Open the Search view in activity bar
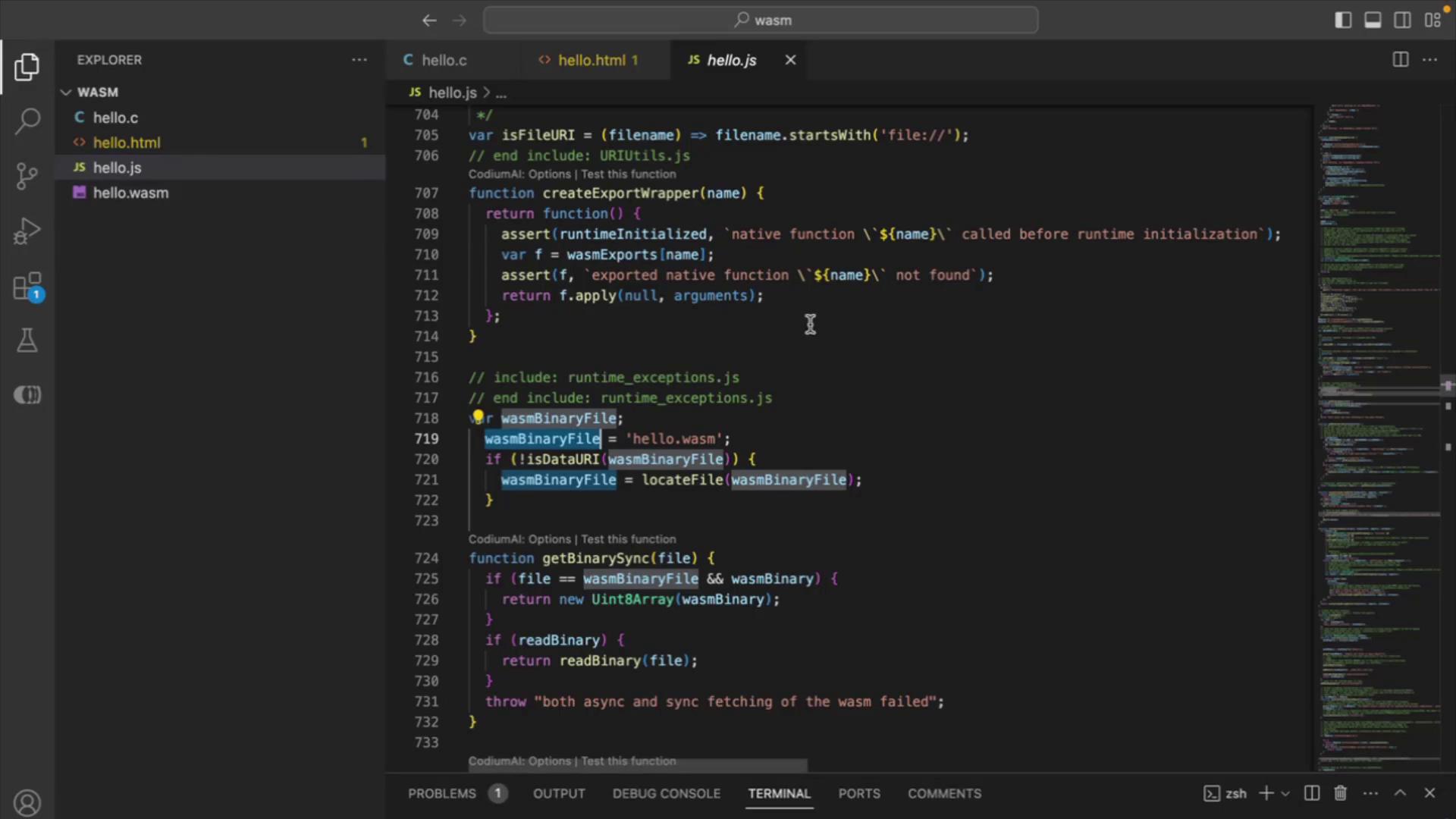 tap(27, 121)
